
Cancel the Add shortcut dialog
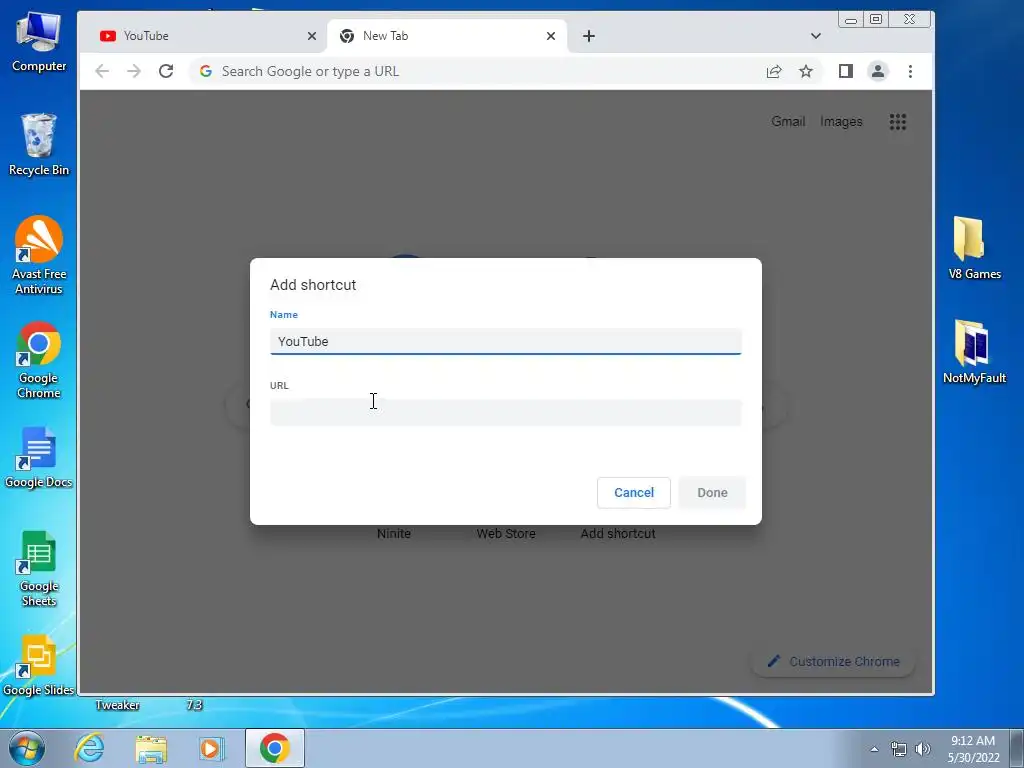[x=633, y=492]
